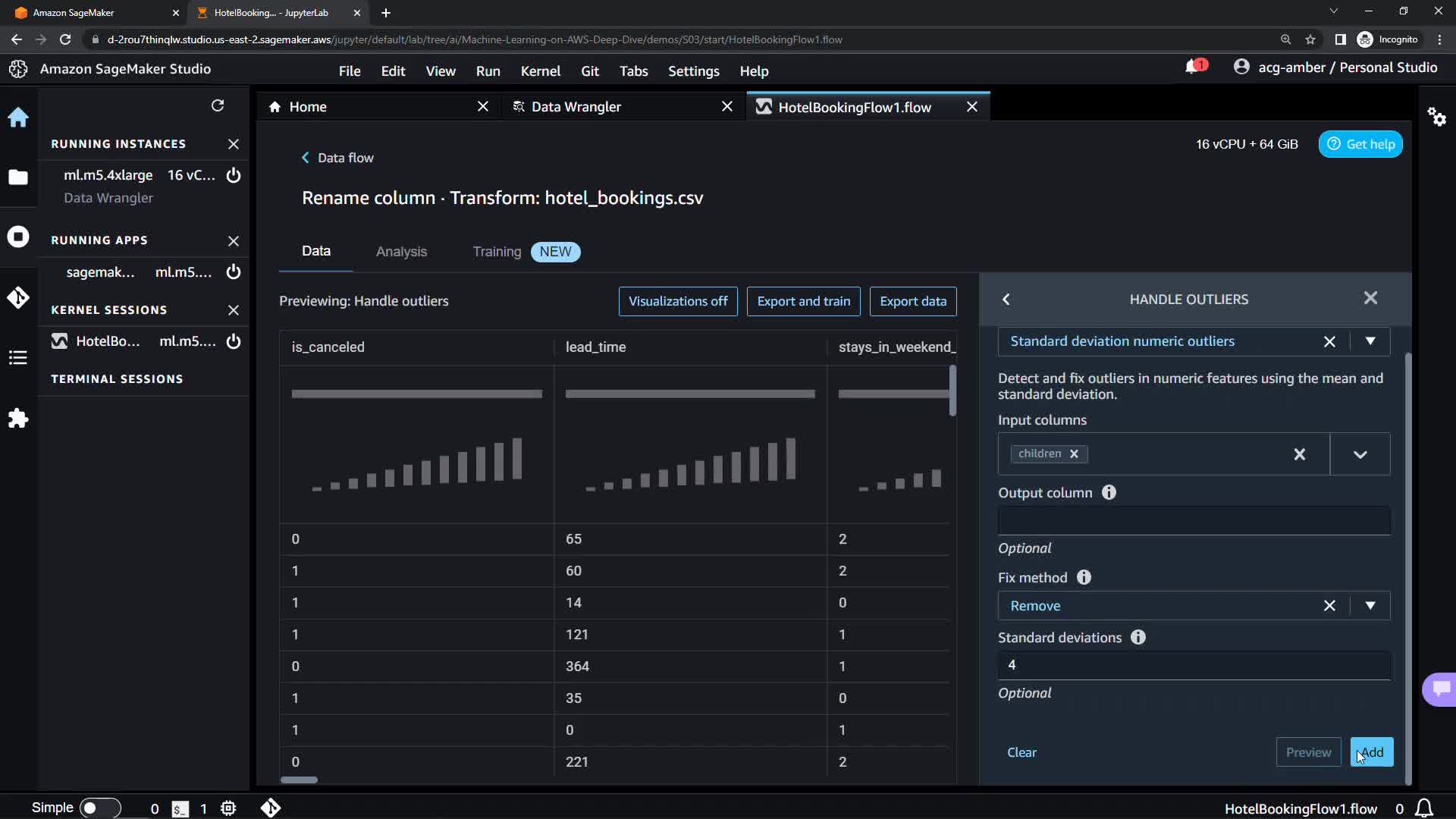Click the Standard deviations input field
Viewport: 1456px width, 819px height.
[1194, 665]
